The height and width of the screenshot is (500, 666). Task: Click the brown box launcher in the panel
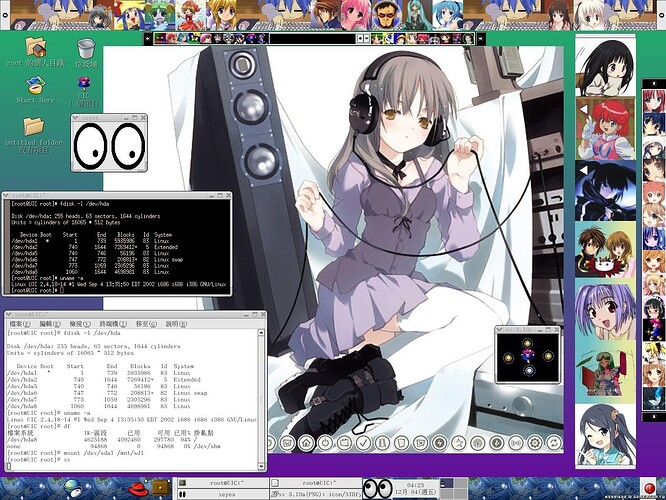click(x=161, y=489)
